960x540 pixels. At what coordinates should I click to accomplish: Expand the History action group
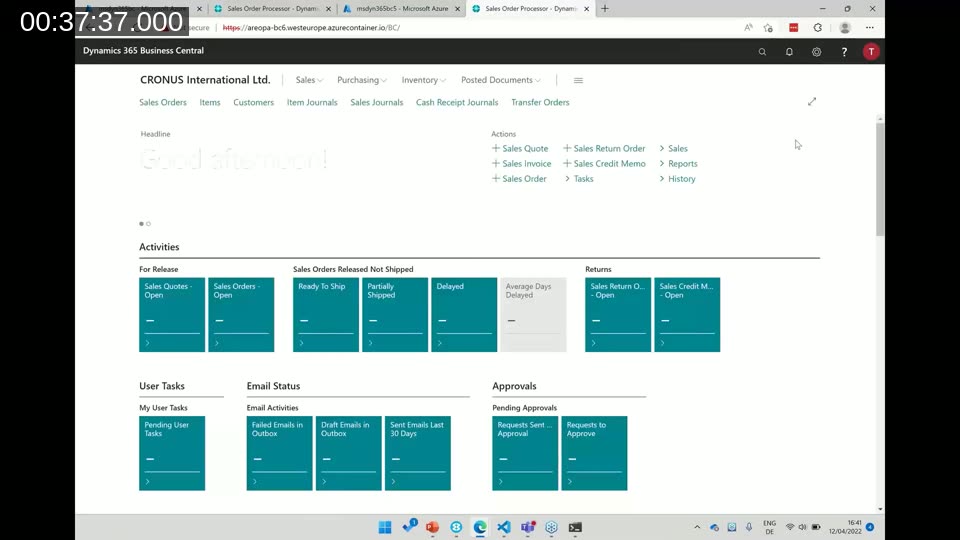click(677, 179)
